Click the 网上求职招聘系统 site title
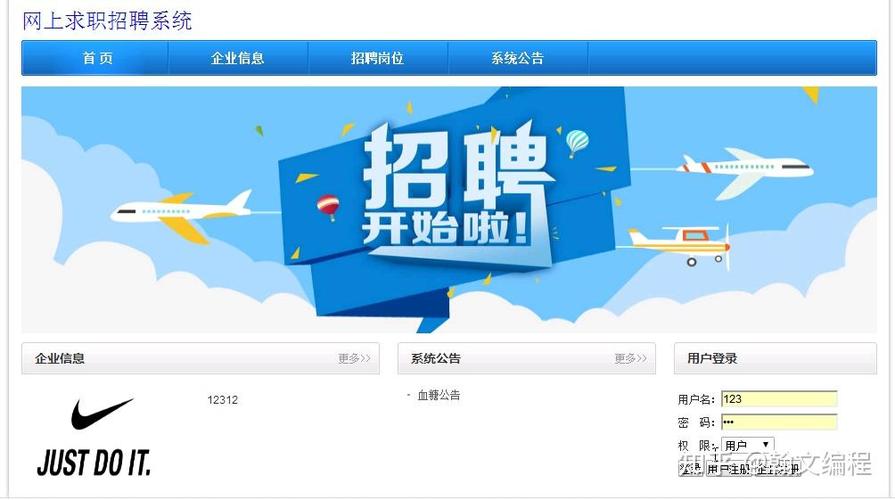 coord(107,21)
